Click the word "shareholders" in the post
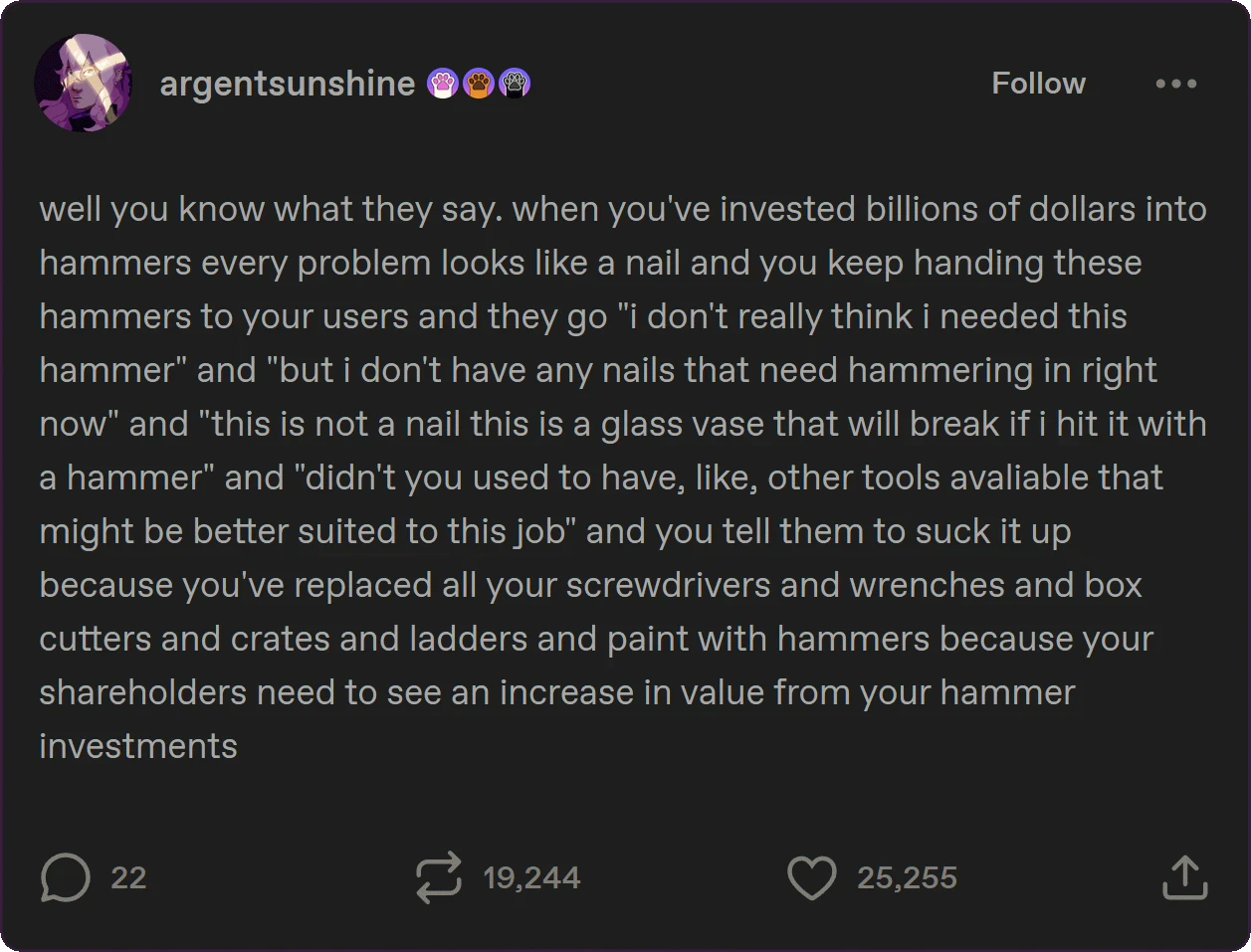The height and width of the screenshot is (952, 1251). [142, 693]
